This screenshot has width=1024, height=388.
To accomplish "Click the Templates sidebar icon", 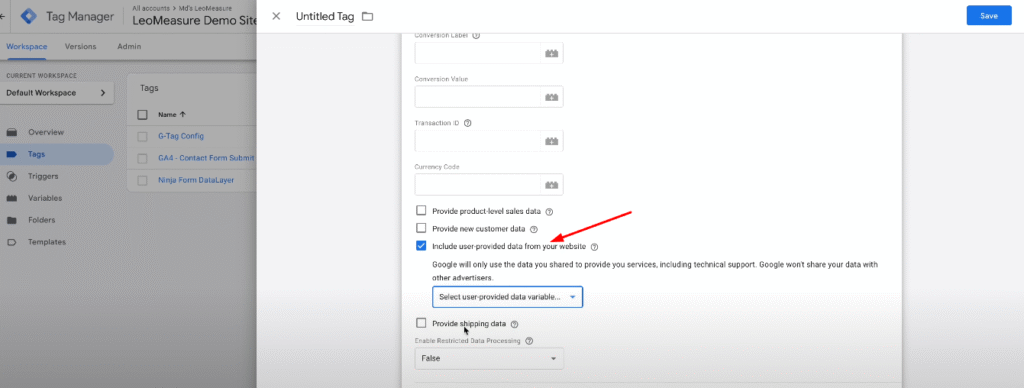I will point(12,242).
